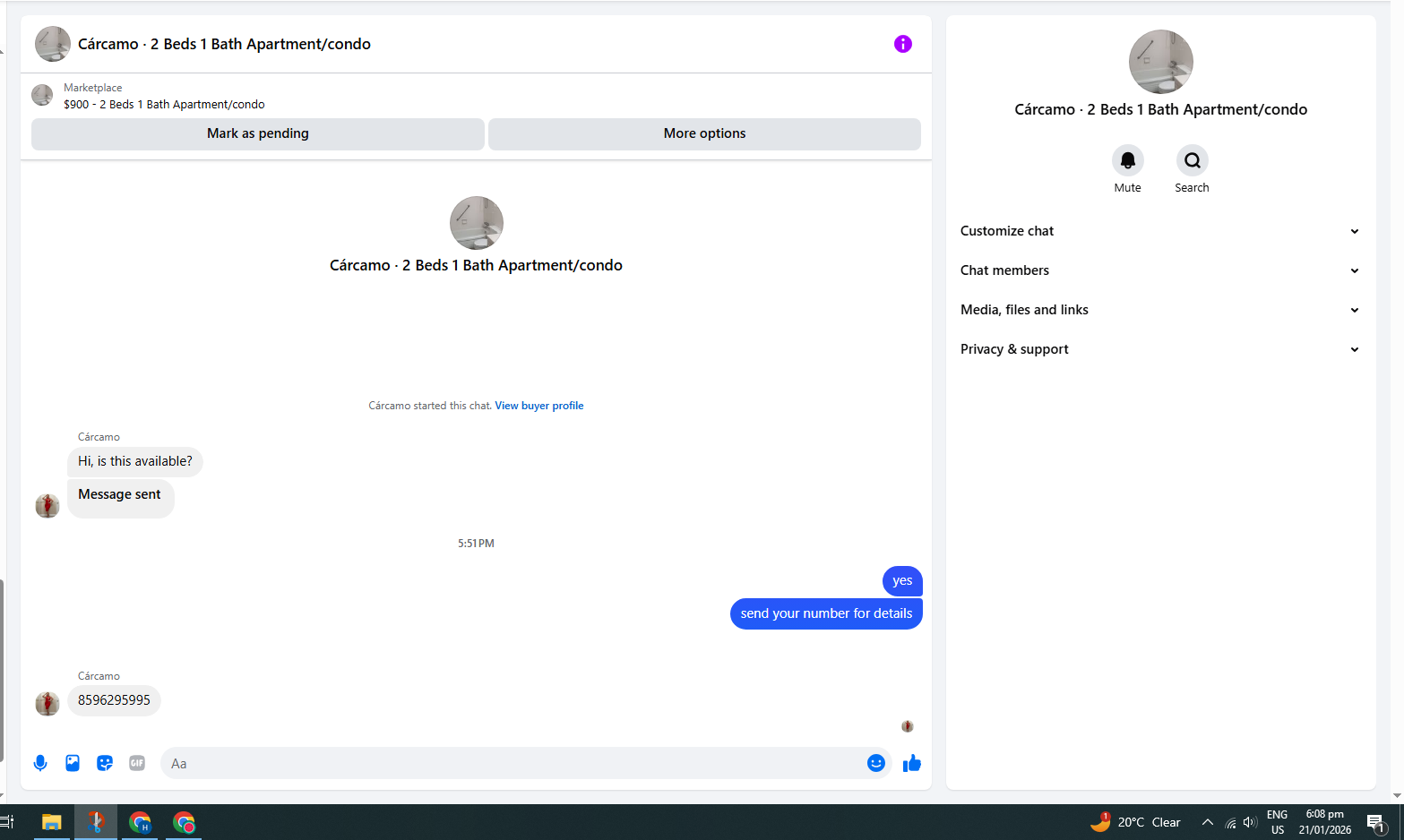Click the "send your number for details" bubble
The width and height of the screenshot is (1404, 840).
click(826, 614)
